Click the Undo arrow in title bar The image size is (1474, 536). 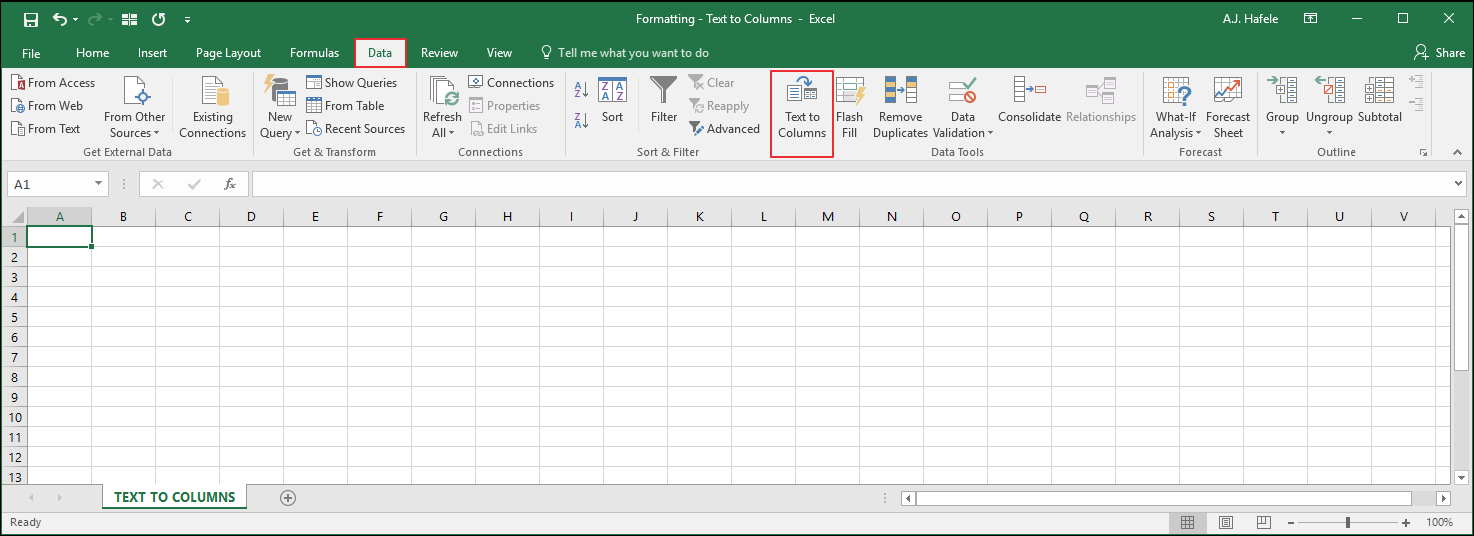pos(60,19)
